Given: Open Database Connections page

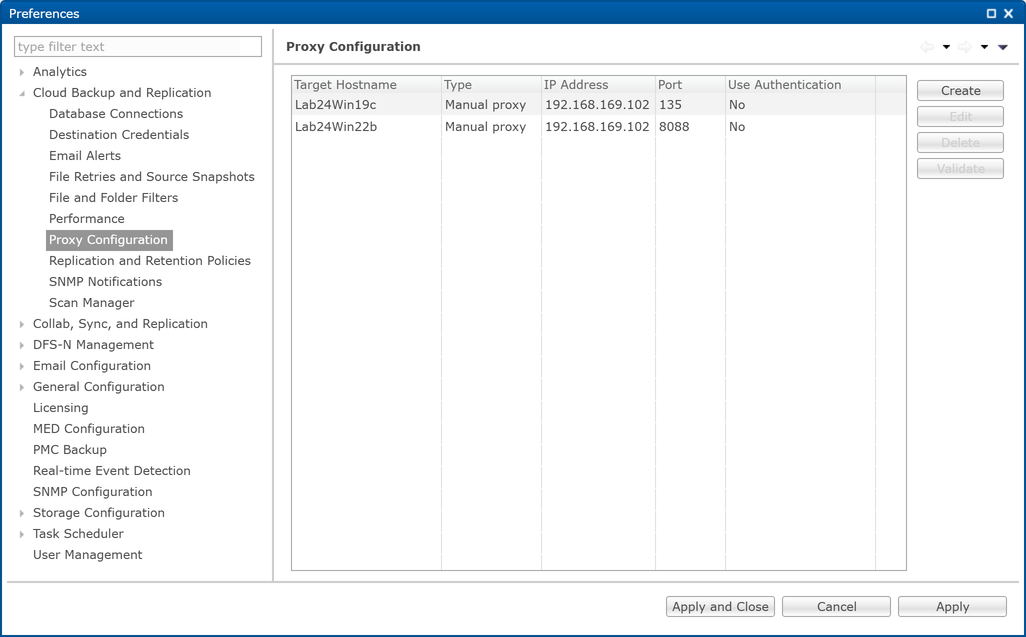Looking at the screenshot, I should click(x=116, y=114).
